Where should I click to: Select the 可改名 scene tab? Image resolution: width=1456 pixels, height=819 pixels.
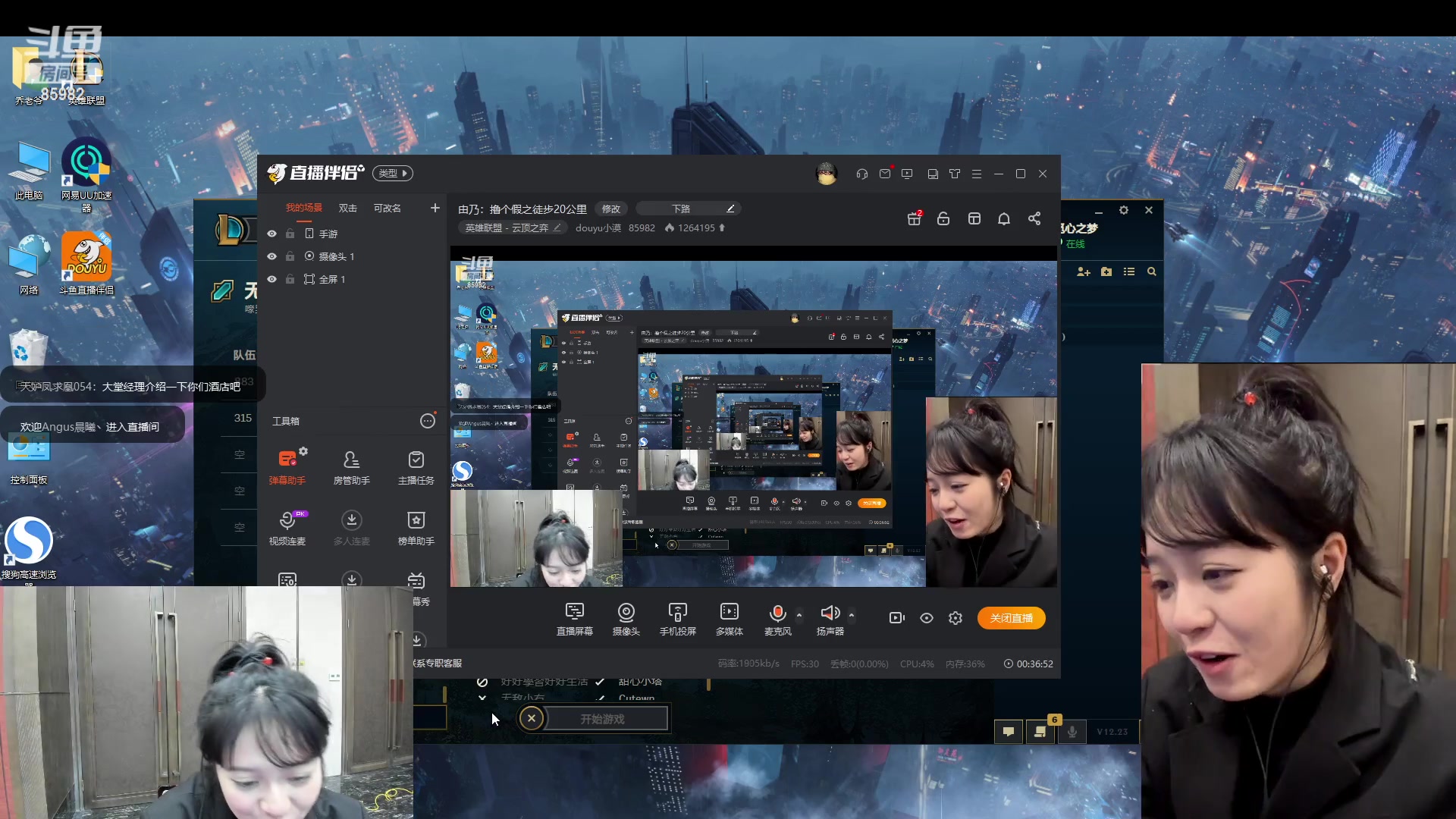pos(387,208)
